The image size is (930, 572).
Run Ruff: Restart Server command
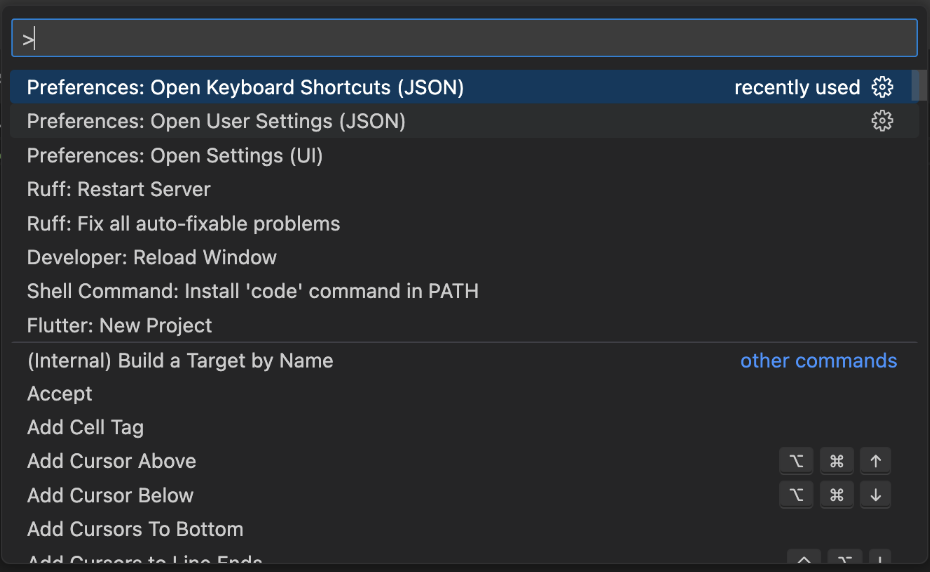tap(119, 189)
